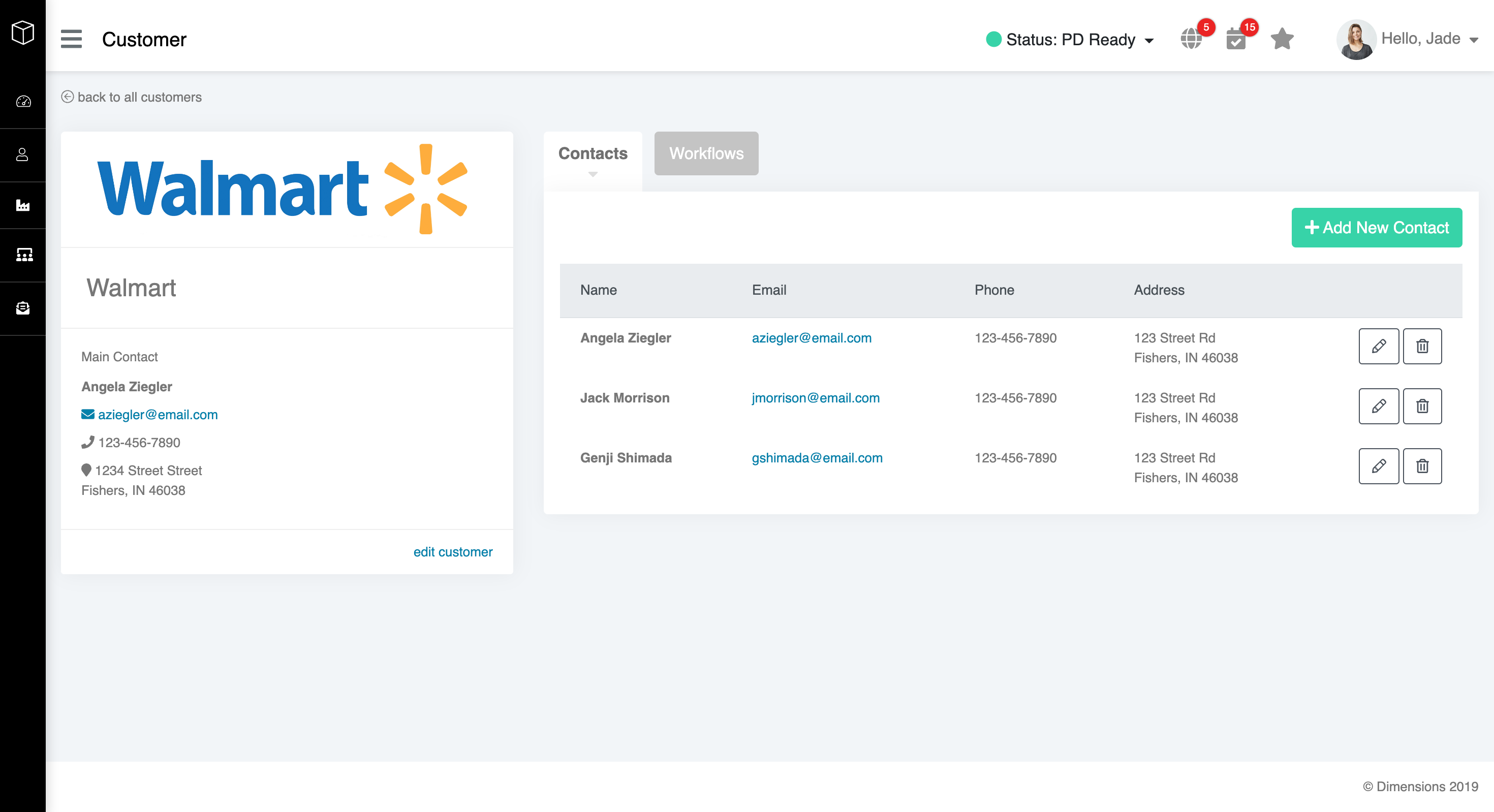
Task: Open the user profile sidebar icon
Action: pos(23,155)
